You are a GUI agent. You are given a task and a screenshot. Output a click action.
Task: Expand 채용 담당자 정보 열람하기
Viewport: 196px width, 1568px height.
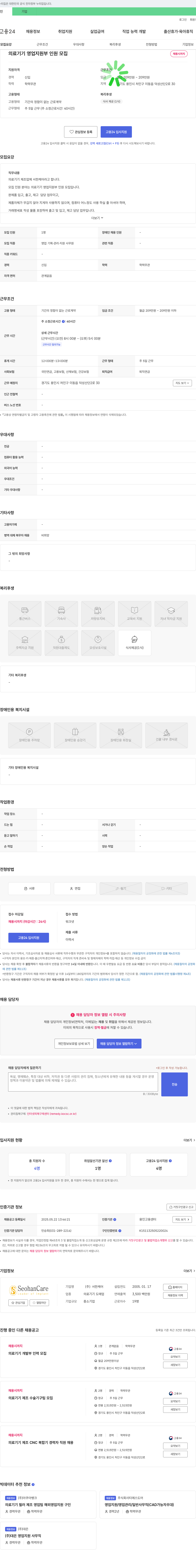click(x=119, y=1043)
